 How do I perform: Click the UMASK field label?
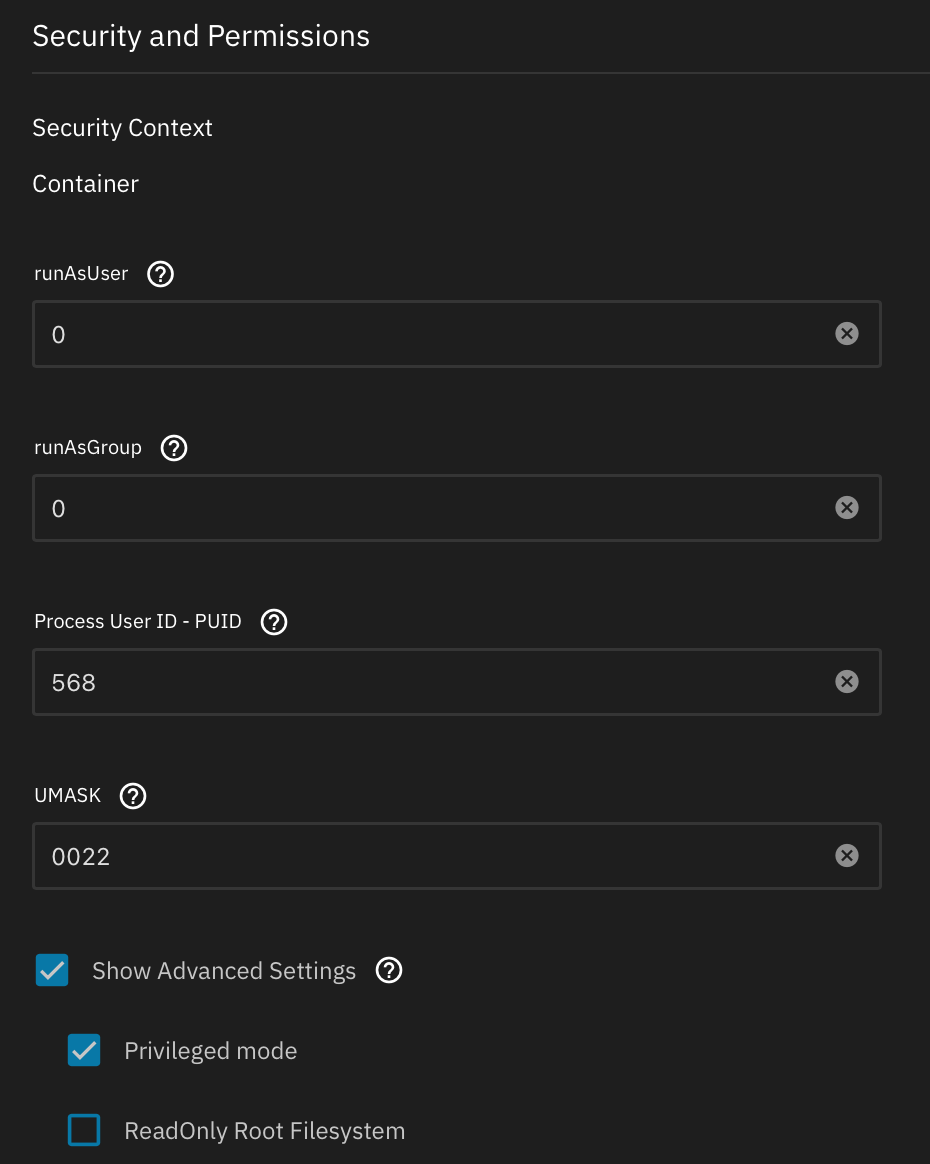(x=68, y=795)
